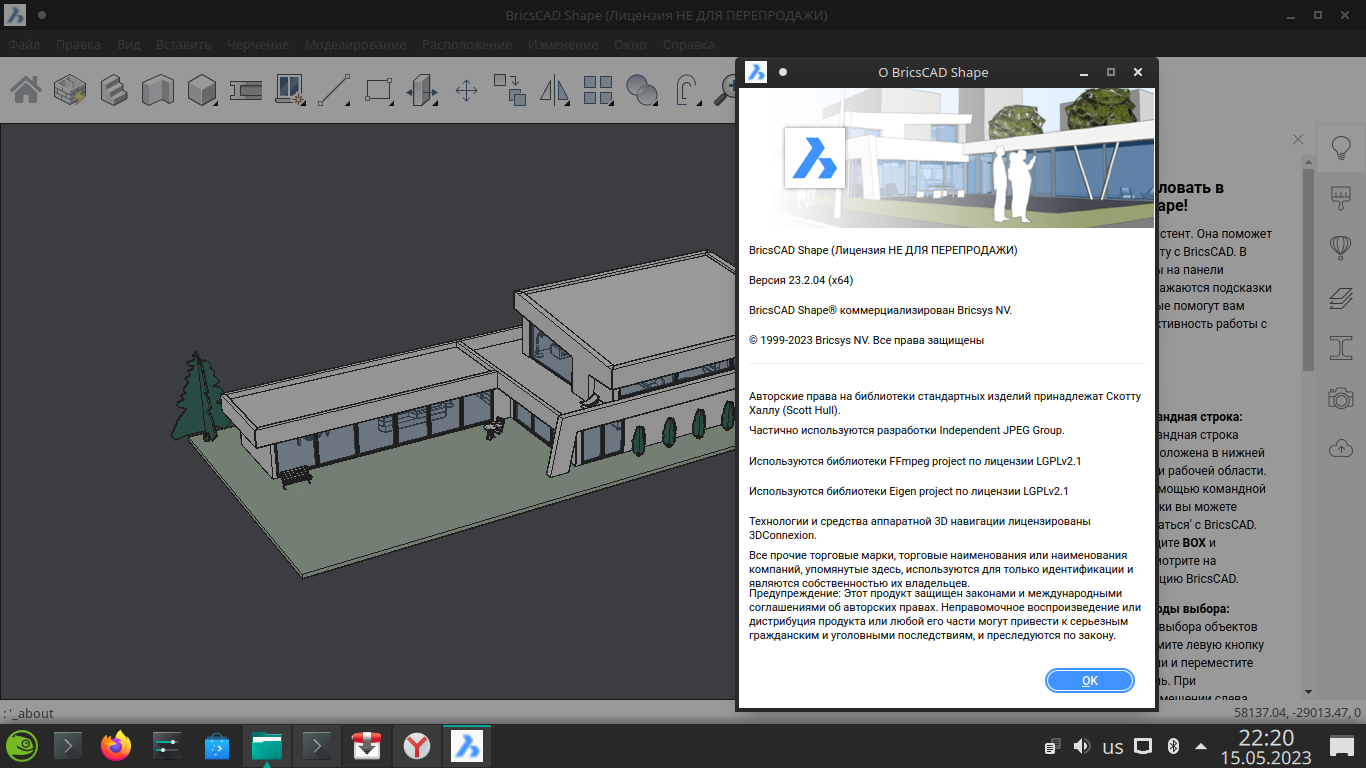Open the Моделирование menu
The width and height of the screenshot is (1366, 768).
coord(355,44)
